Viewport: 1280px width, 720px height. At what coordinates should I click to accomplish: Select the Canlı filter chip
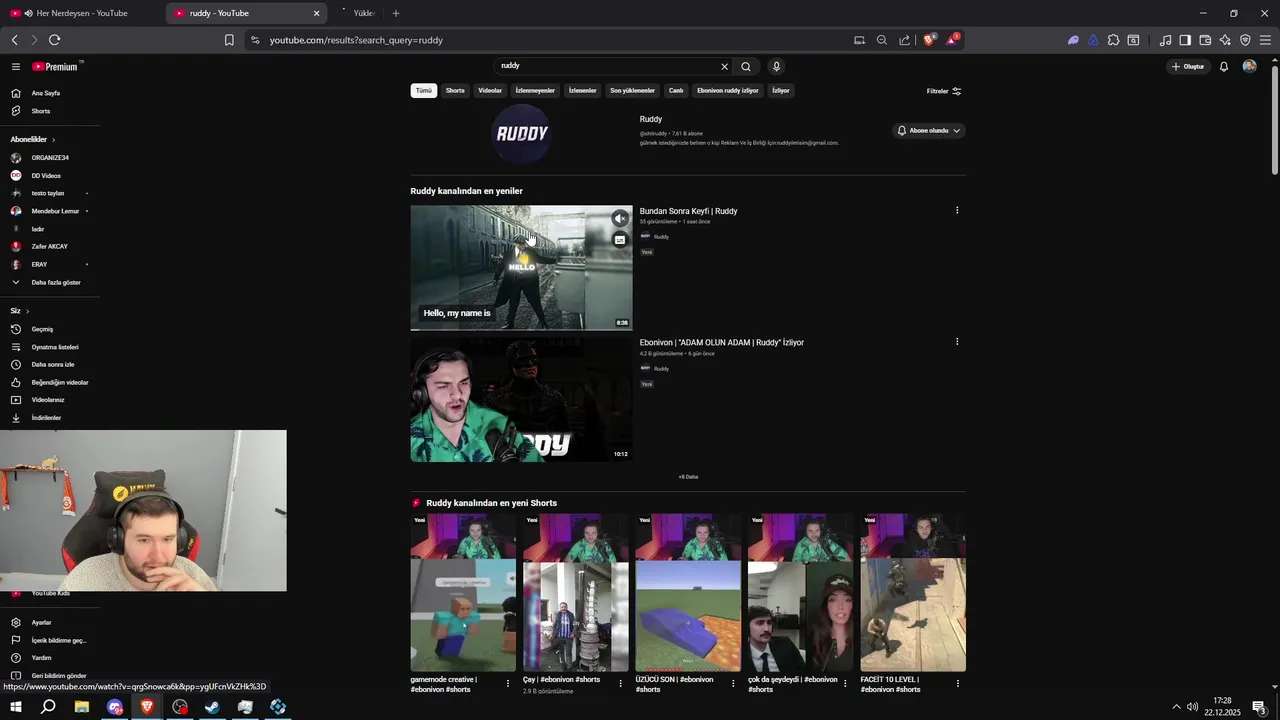tap(676, 90)
